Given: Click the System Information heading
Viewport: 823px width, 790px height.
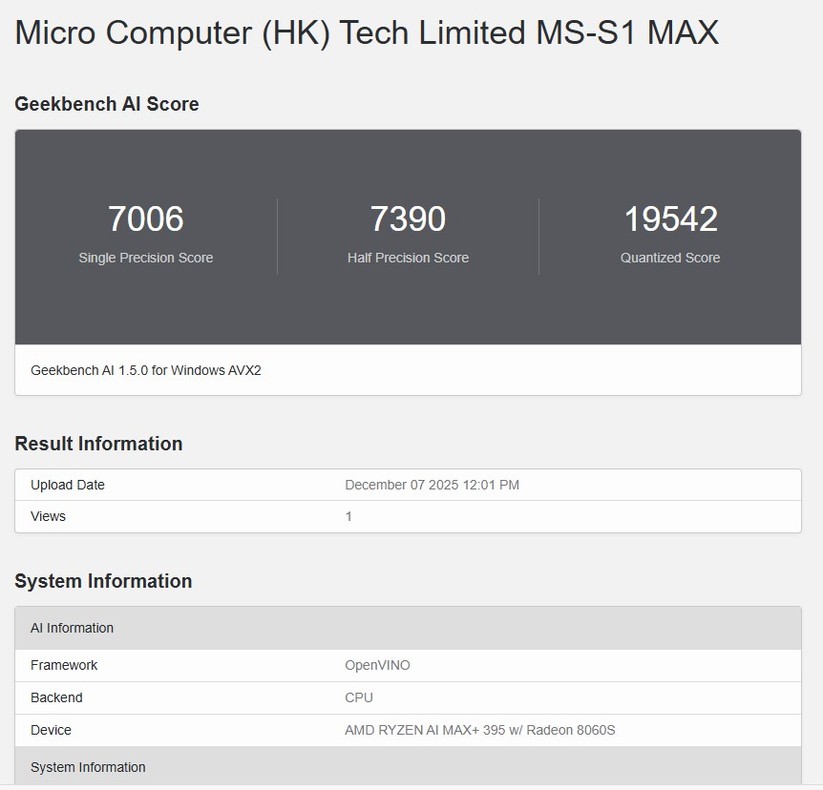Looking at the screenshot, I should (103, 581).
